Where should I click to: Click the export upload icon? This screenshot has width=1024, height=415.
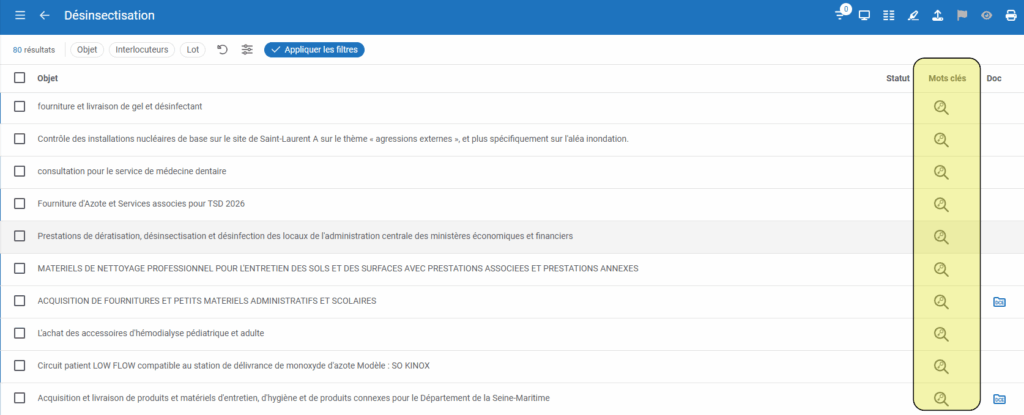(x=936, y=16)
